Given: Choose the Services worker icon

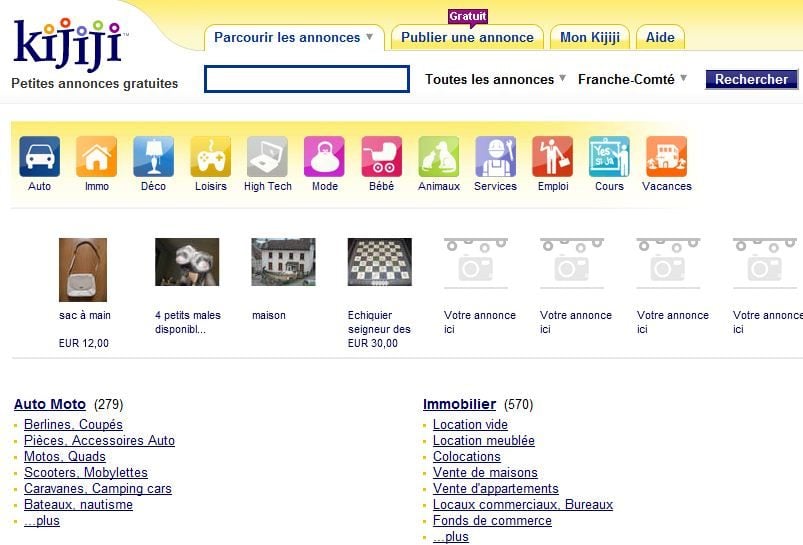Looking at the screenshot, I should click(x=495, y=157).
